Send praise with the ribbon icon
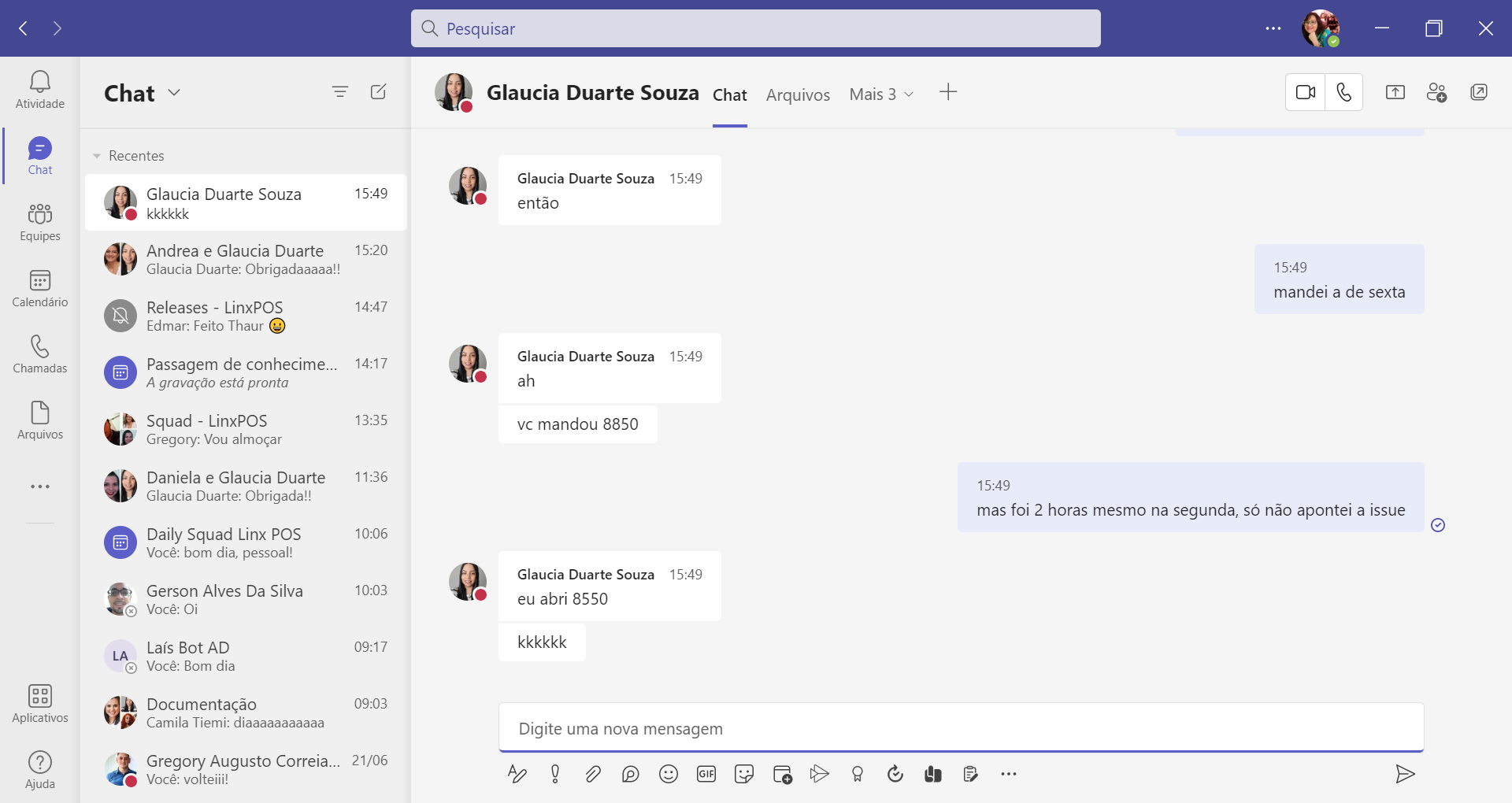Screen dimensions: 1512x803 pos(858,775)
